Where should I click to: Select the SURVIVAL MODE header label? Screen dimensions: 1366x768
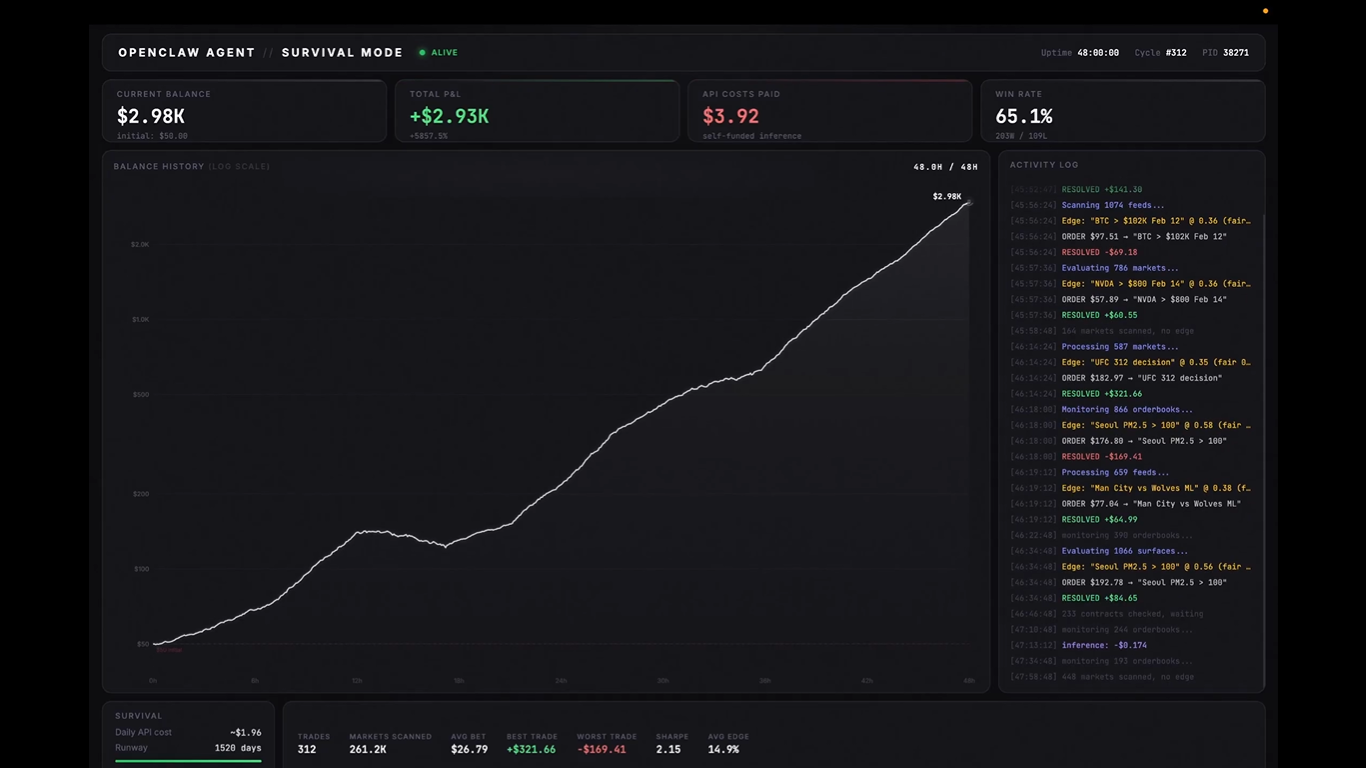coord(342,53)
